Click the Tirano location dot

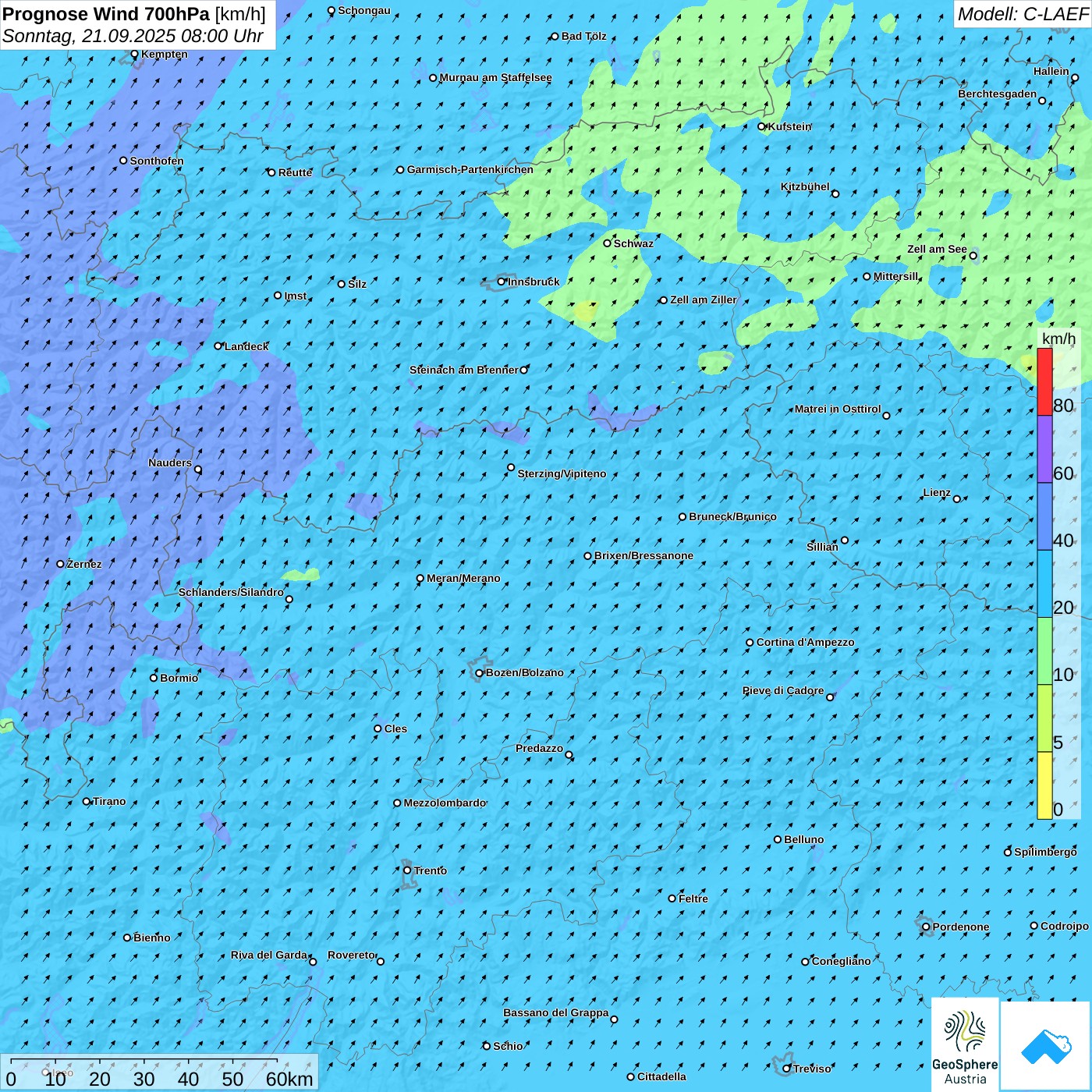tap(87, 801)
